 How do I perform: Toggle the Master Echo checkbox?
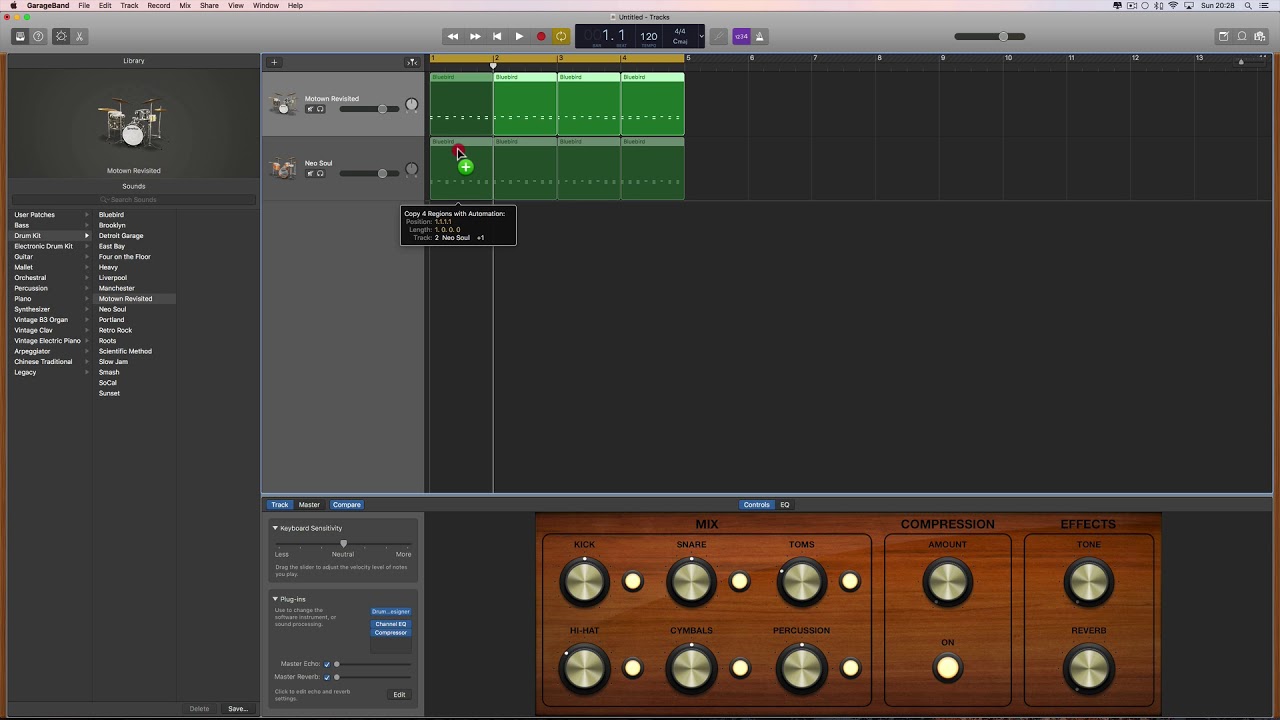coord(327,664)
